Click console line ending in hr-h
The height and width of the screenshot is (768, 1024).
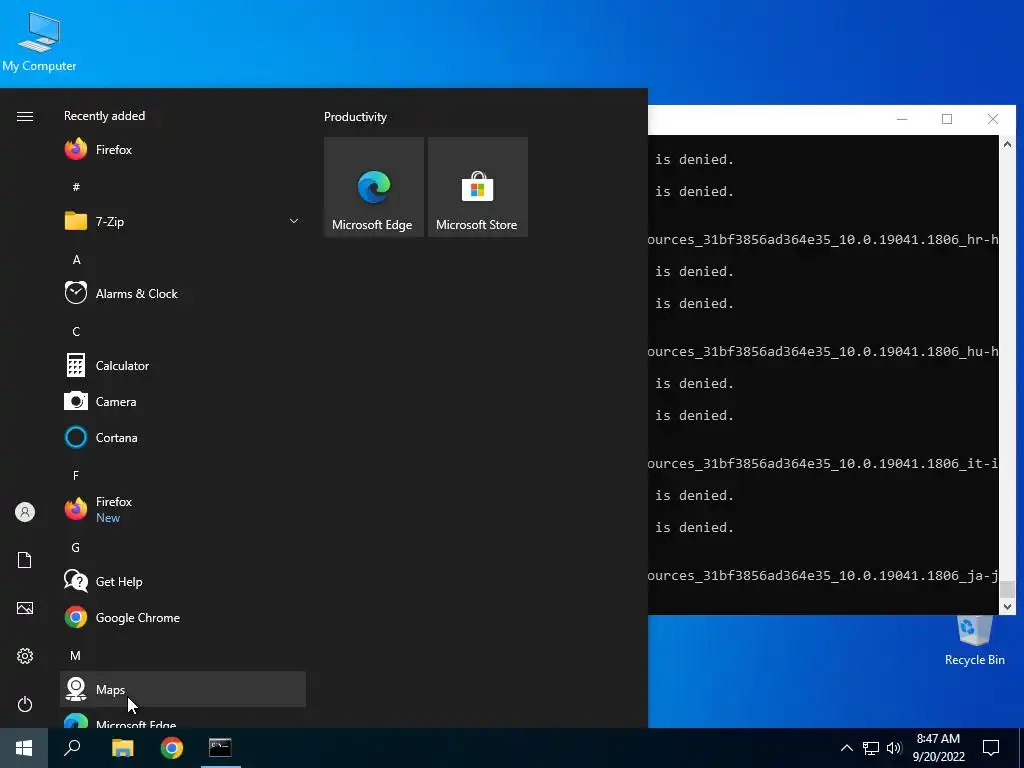click(823, 240)
